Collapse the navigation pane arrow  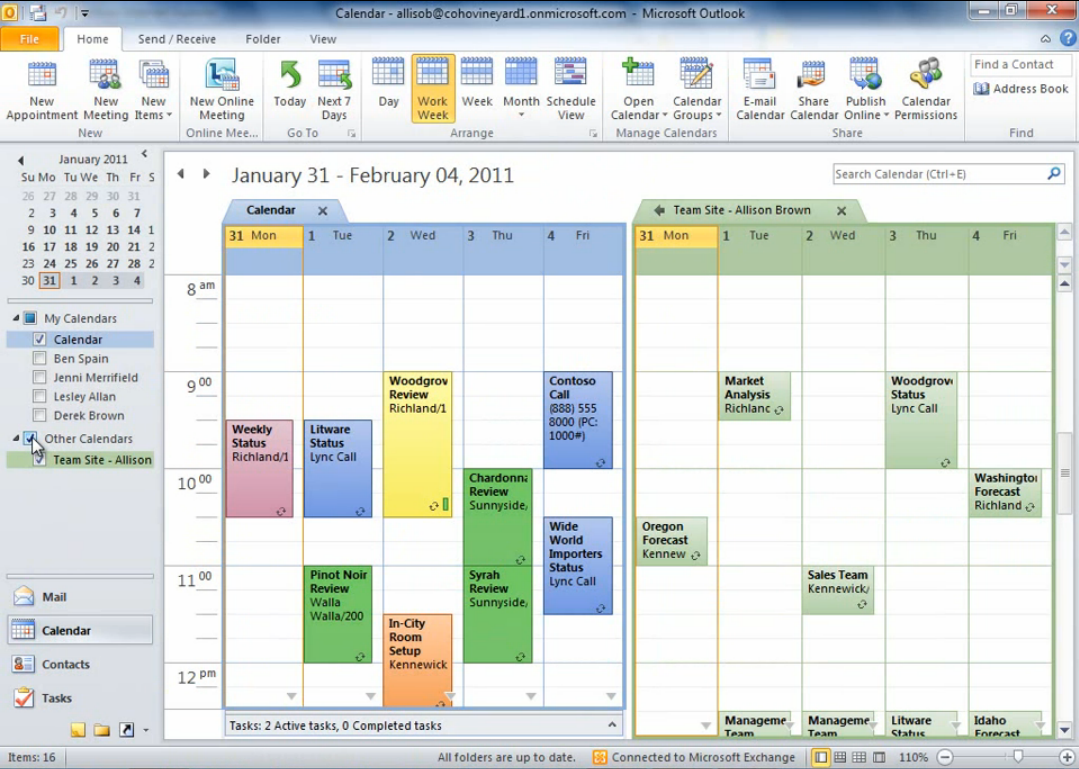(145, 154)
